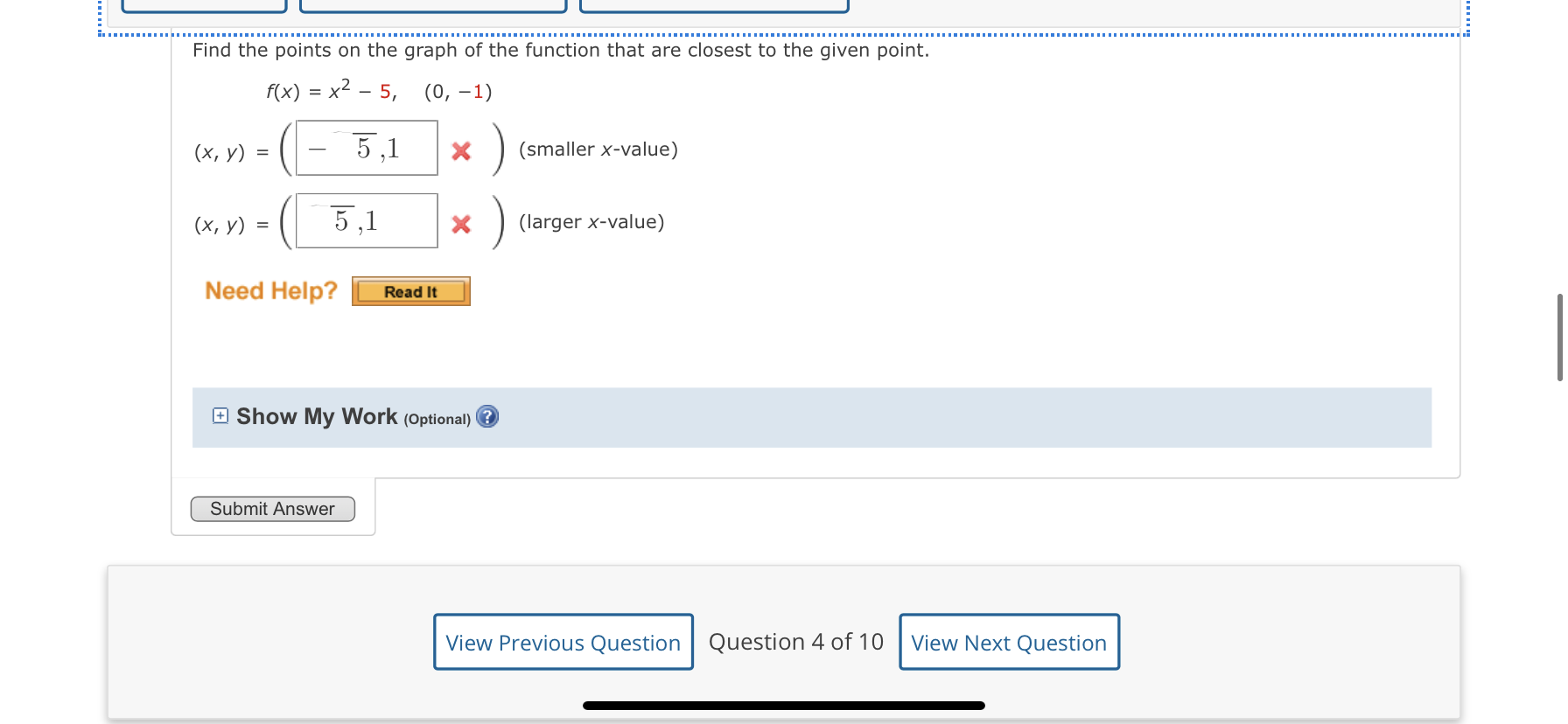The image size is (1568, 724).
Task: Click the leftmost partially visible button at top
Action: 203,6
